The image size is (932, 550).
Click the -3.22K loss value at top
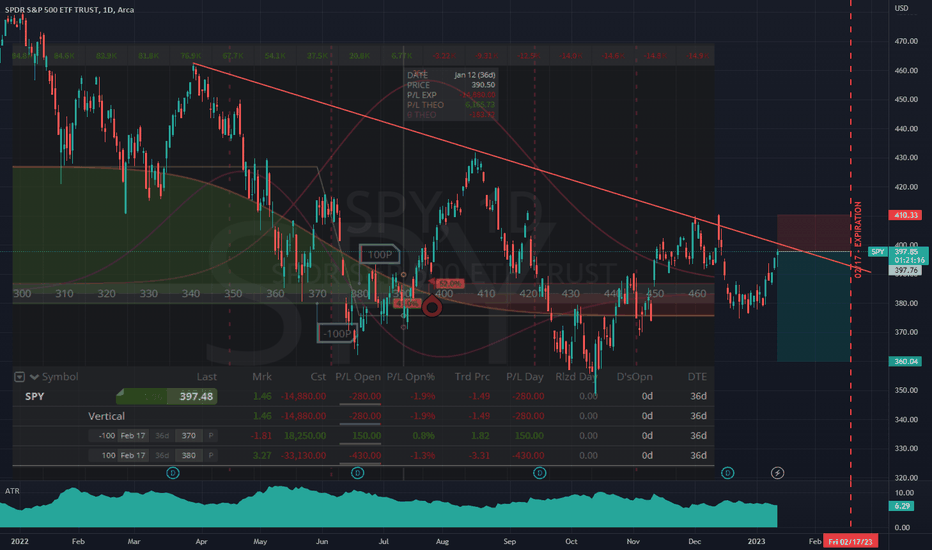[444, 56]
